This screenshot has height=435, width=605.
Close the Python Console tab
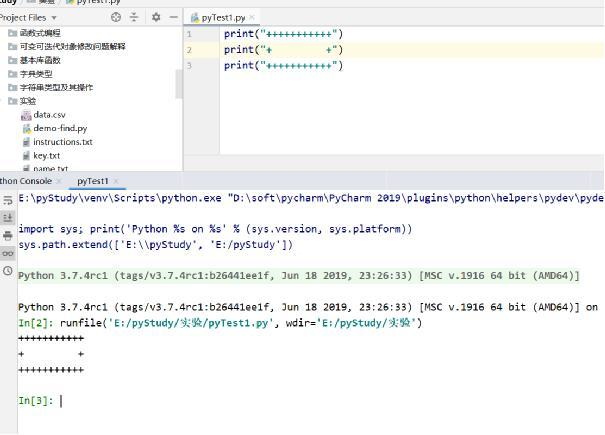point(59,181)
